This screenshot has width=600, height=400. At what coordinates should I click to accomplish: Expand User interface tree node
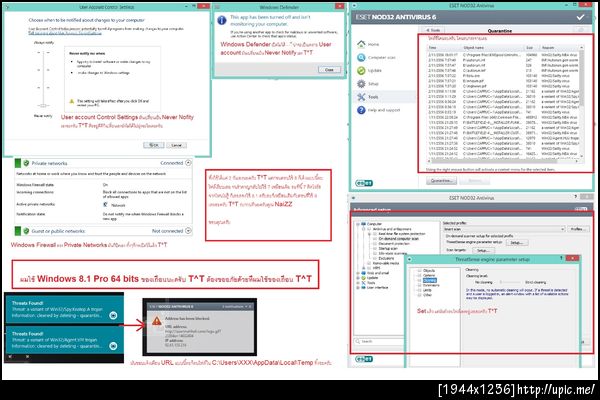click(358, 287)
